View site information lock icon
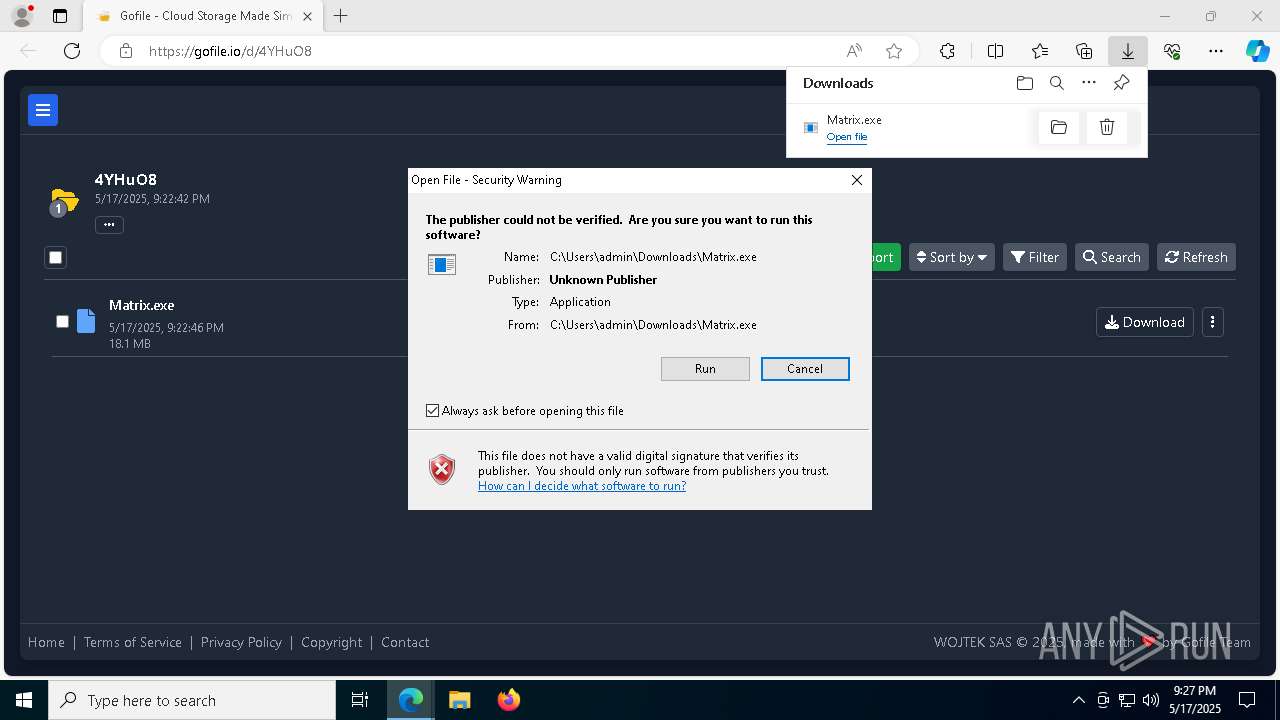 [126, 51]
